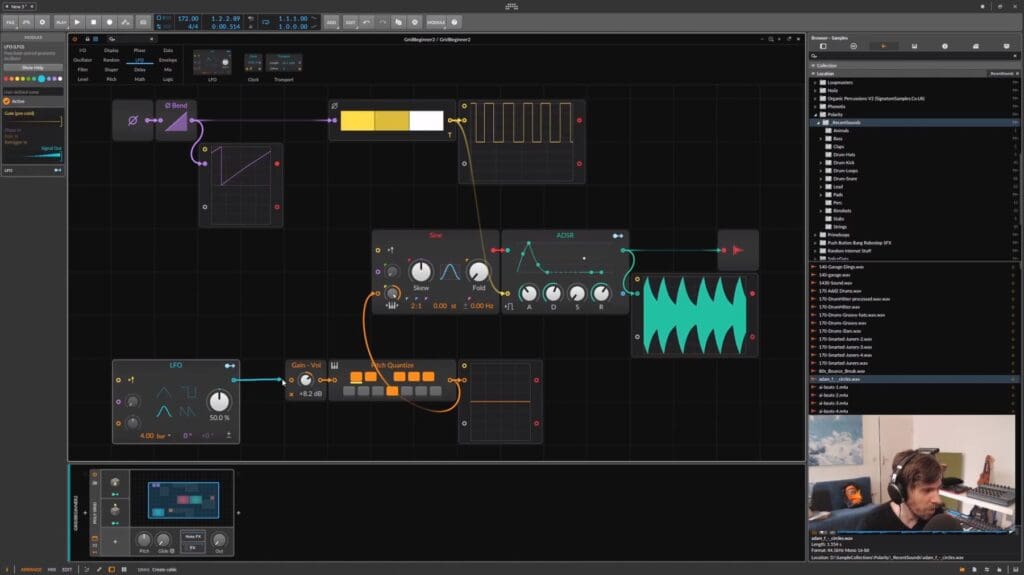The image size is (1024, 575).
Task: Click the Sine oscillator Fold knob
Action: click(479, 271)
